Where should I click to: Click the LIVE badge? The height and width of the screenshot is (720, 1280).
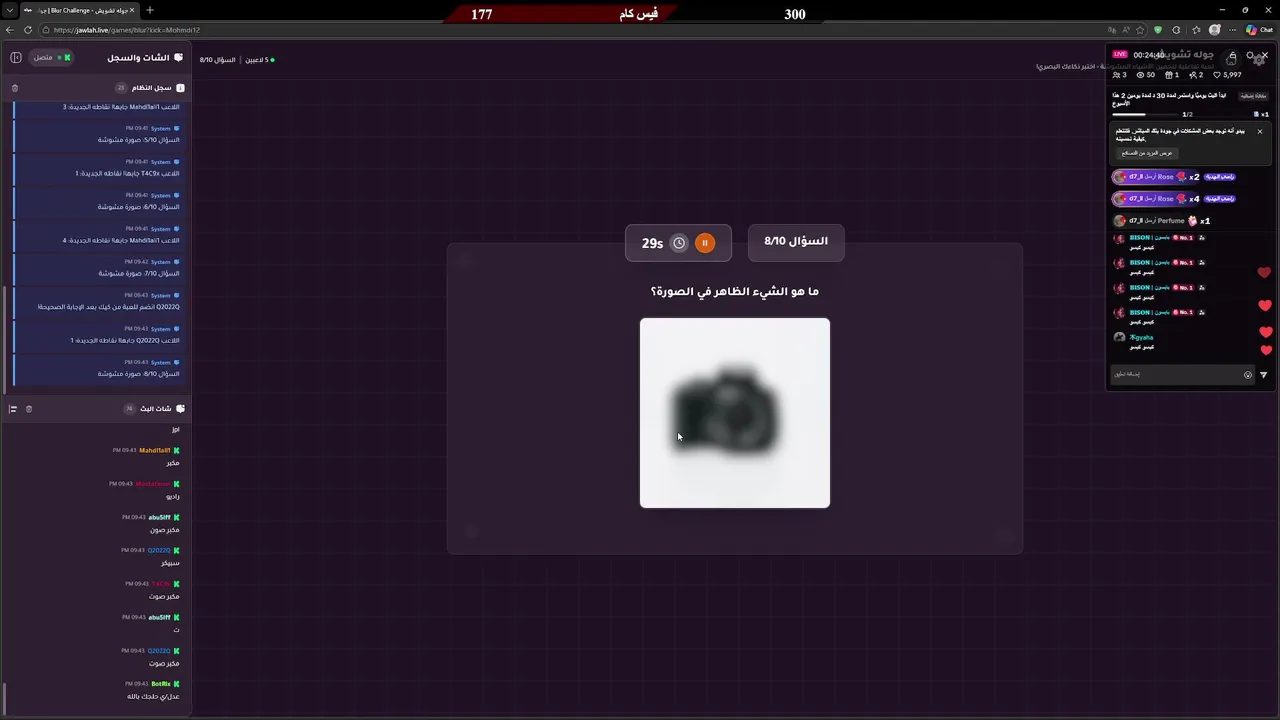[x=1120, y=55]
